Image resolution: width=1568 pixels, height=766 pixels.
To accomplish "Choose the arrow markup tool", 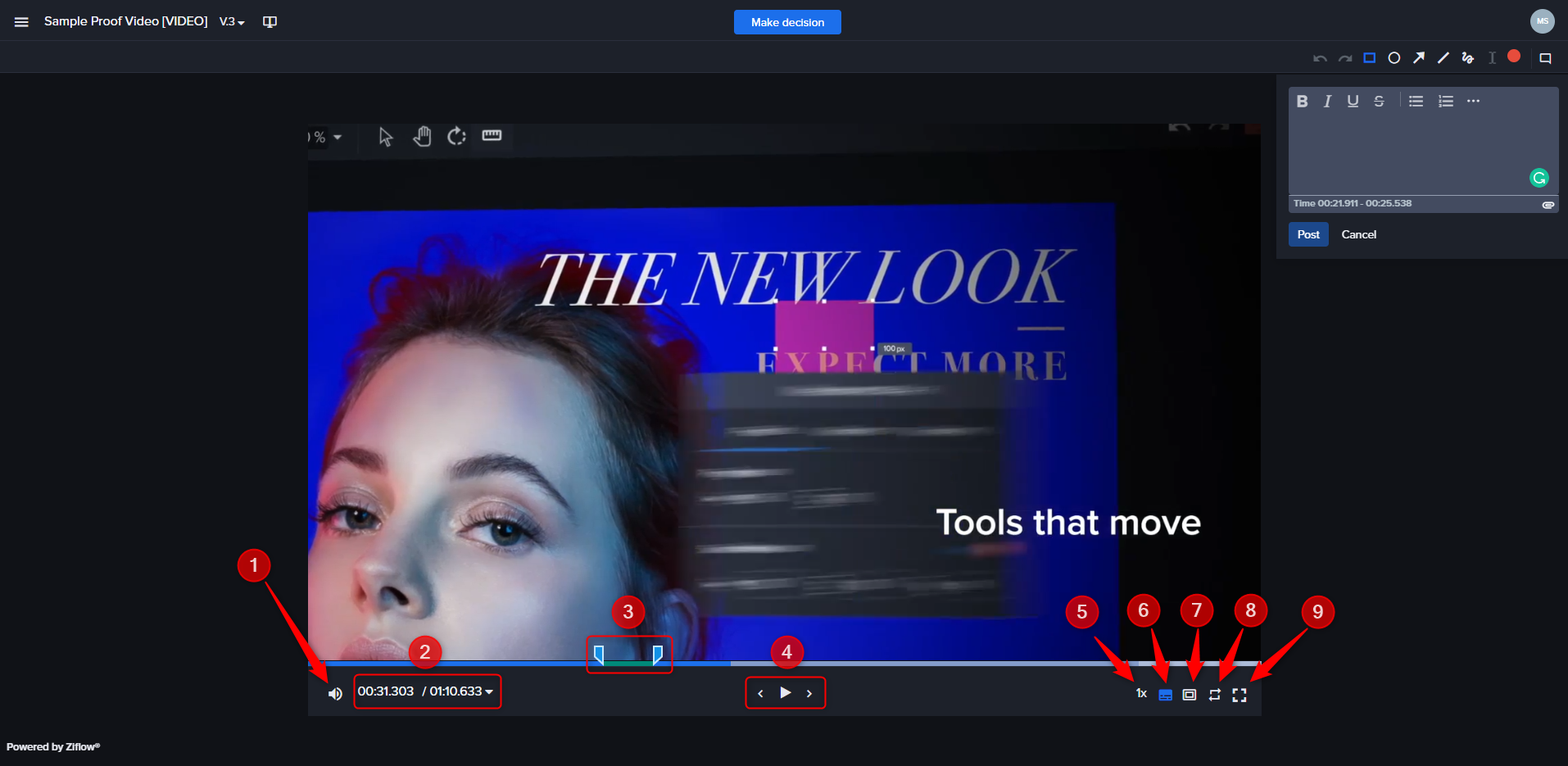I will click(x=1419, y=58).
